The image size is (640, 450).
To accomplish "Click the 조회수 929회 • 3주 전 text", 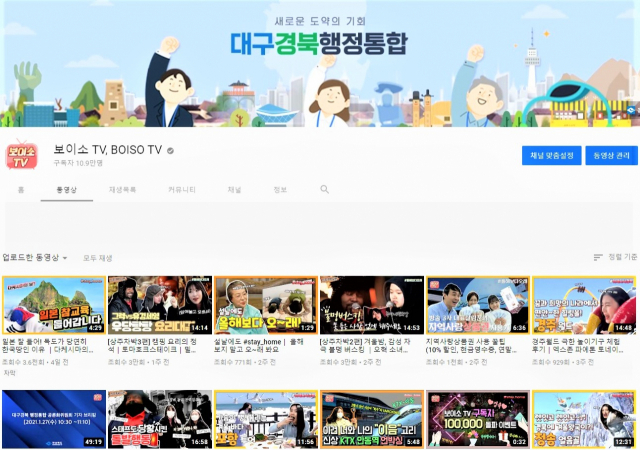I will point(563,362).
